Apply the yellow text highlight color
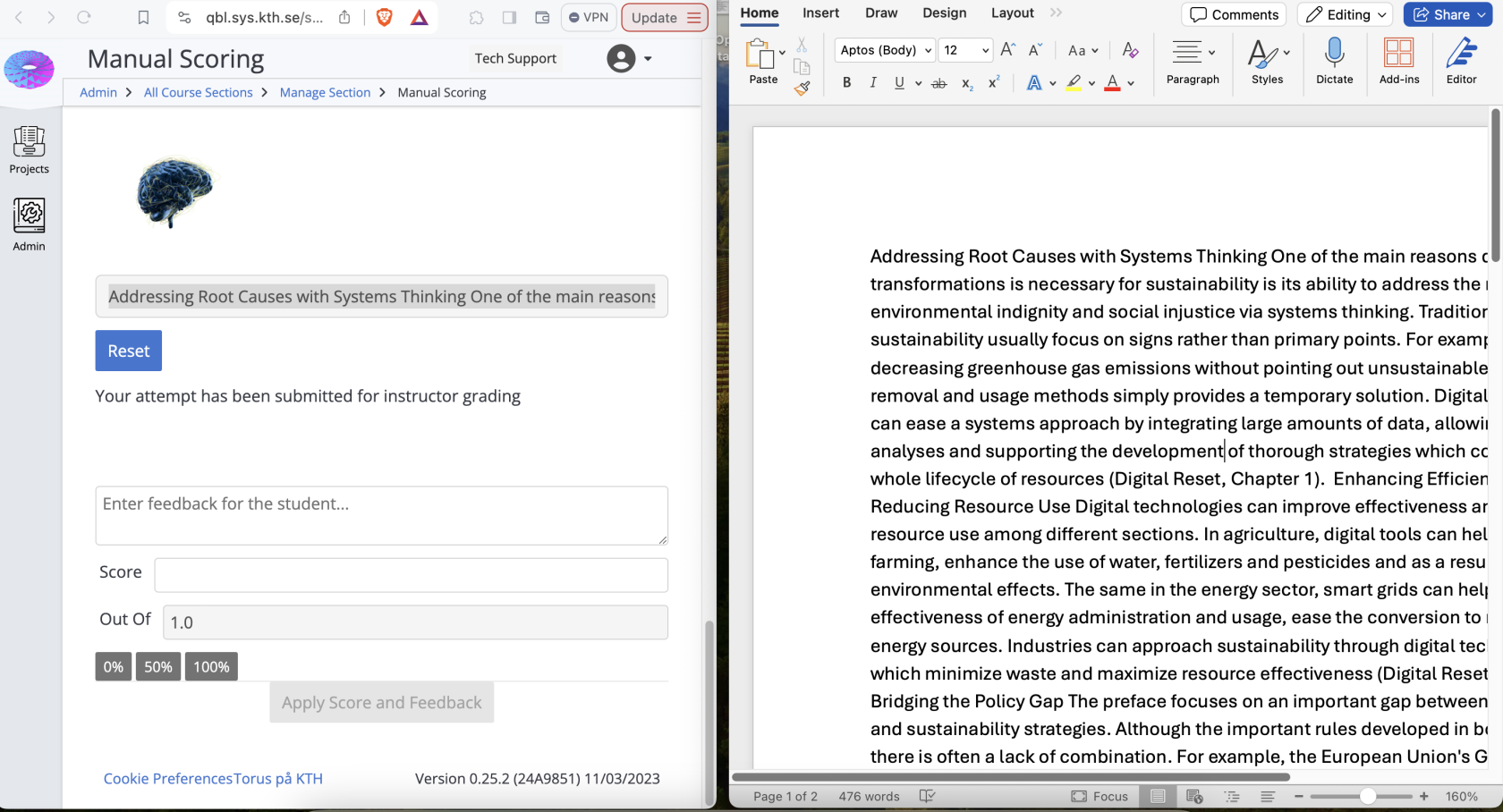This screenshot has height=812, width=1503. click(1074, 83)
